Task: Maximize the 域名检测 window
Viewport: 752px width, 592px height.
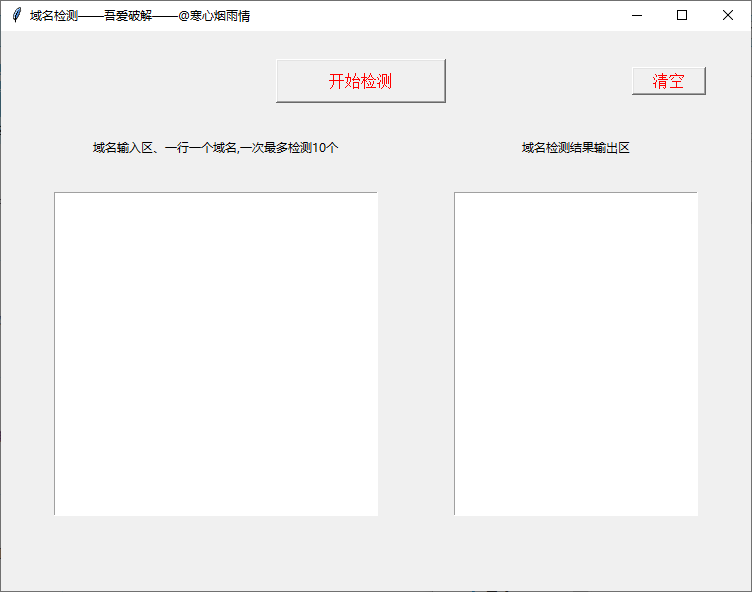Action: pos(682,15)
